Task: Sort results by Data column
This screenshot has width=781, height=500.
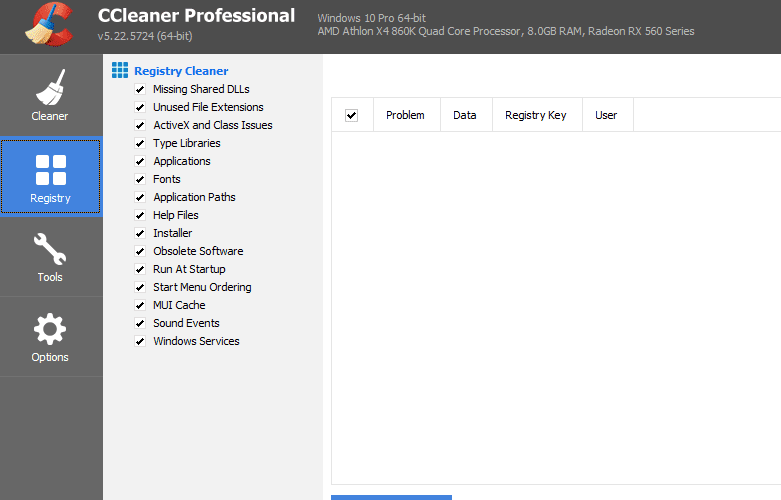Action: point(466,115)
